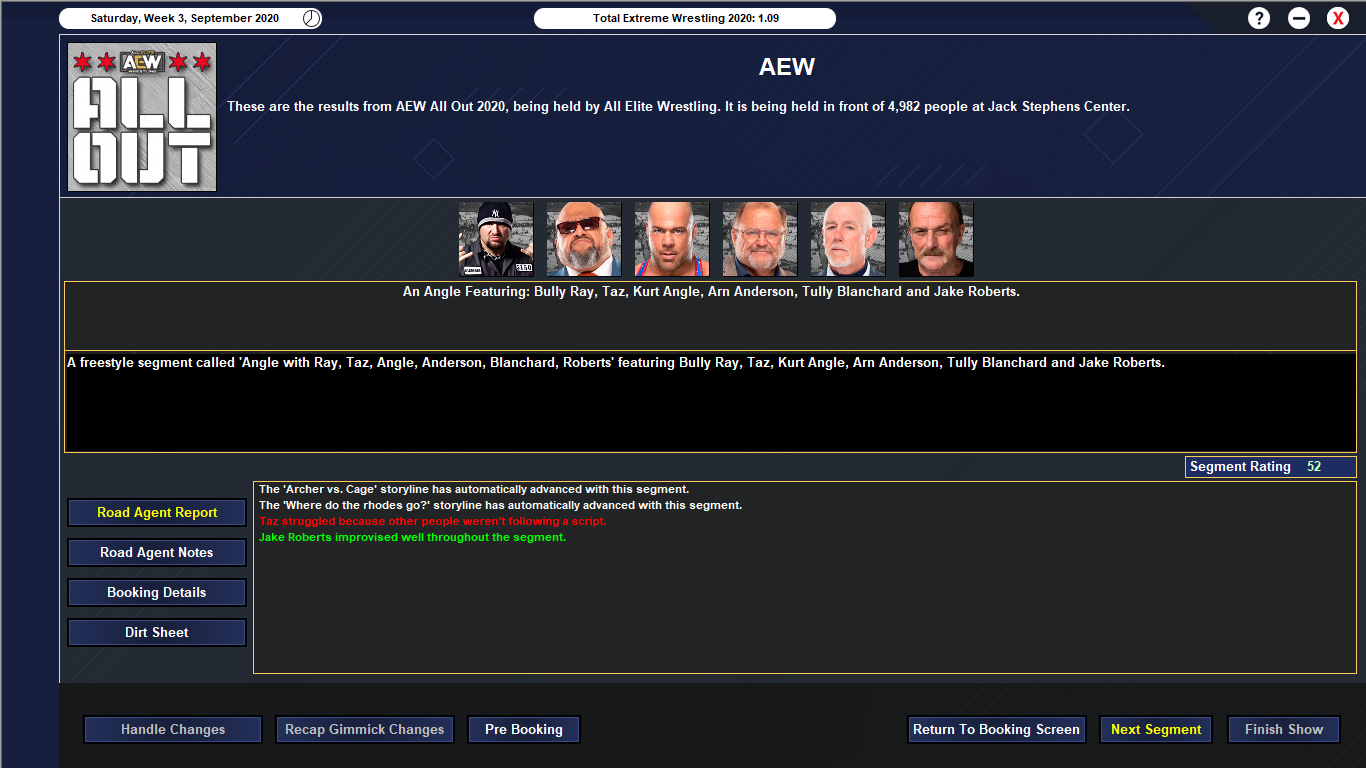This screenshot has width=1366, height=768.
Task: Select Arn Anderson's portrait
Action: [760, 239]
